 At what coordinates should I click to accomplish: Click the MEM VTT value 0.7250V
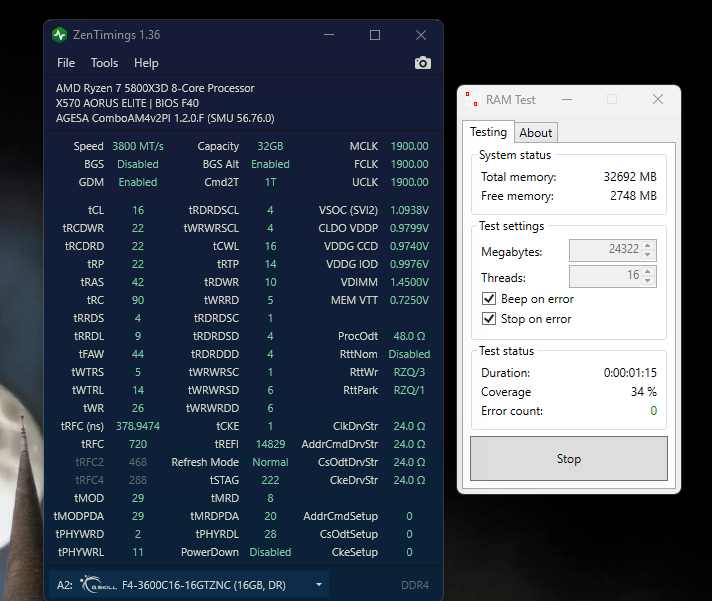pos(409,300)
